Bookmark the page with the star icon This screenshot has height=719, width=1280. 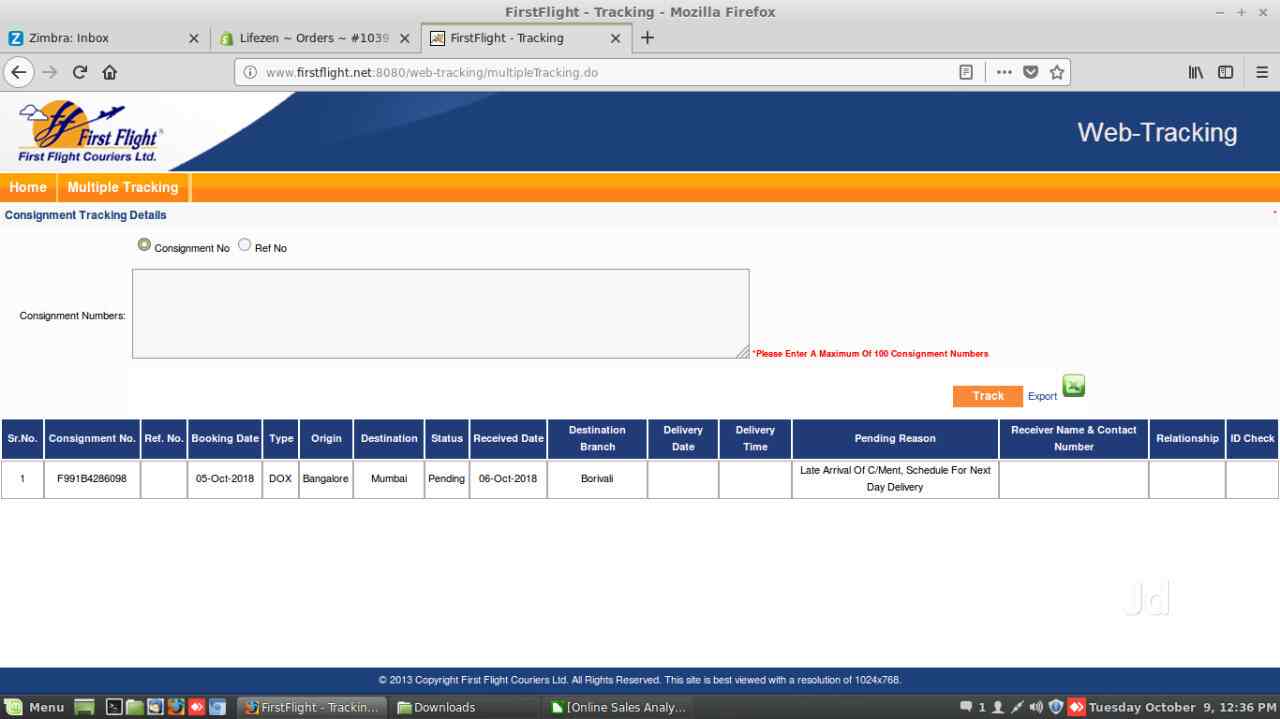point(1057,71)
